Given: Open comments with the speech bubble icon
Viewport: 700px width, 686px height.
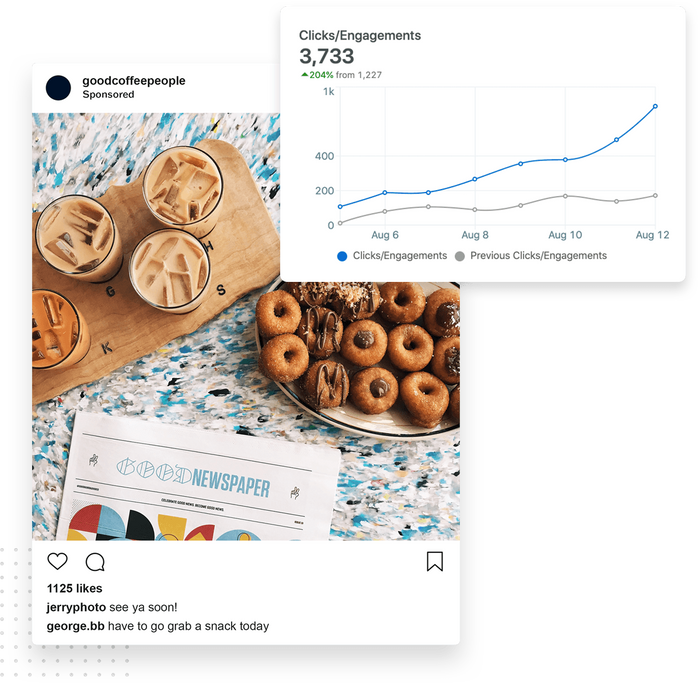Looking at the screenshot, I should [x=95, y=562].
